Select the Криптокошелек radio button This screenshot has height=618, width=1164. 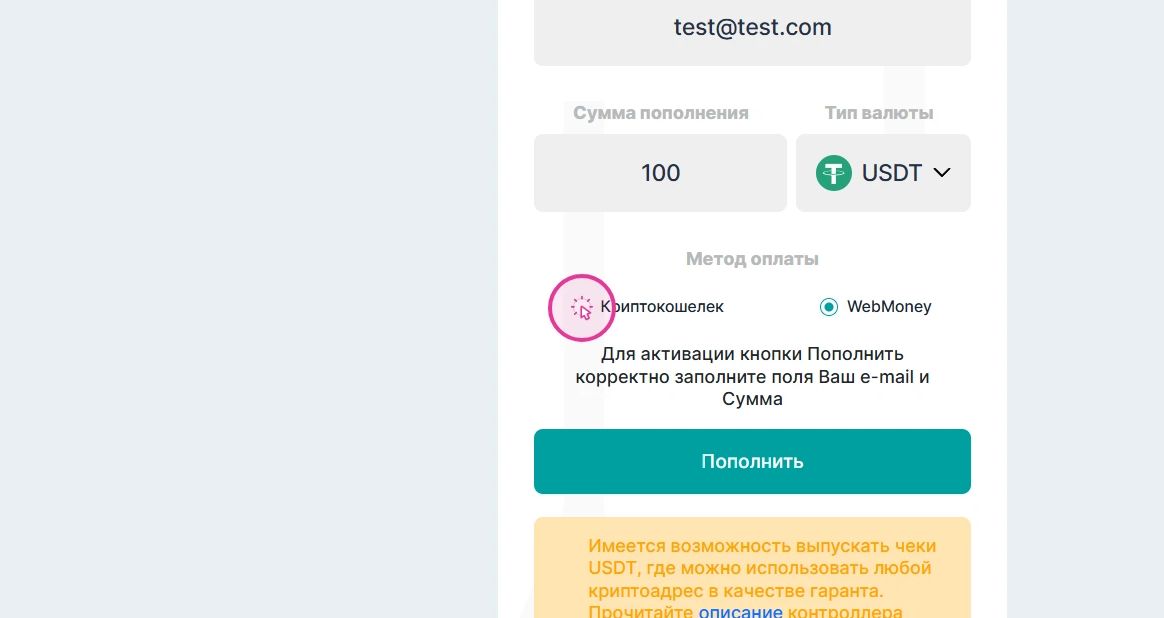click(x=582, y=307)
